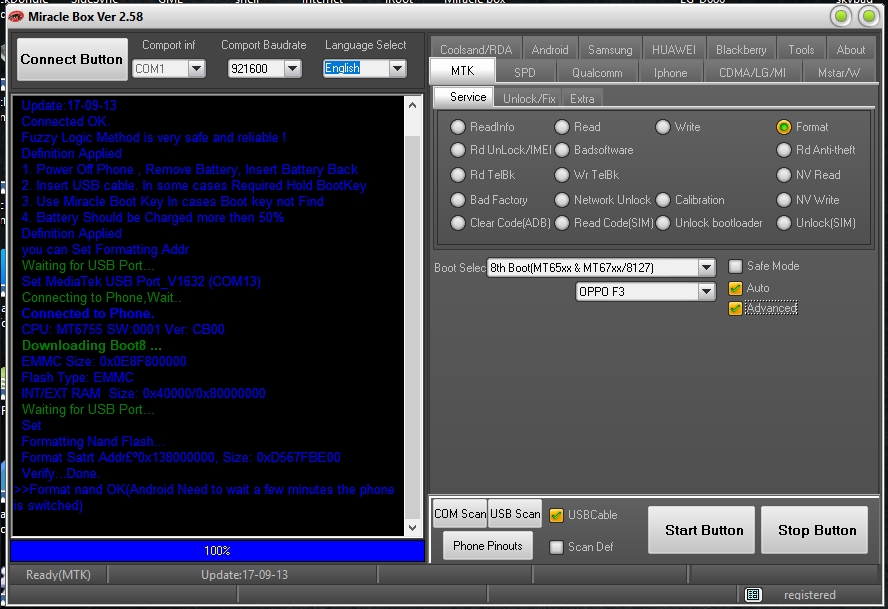Click the blue 100% progress bar
This screenshot has width=888, height=609.
pyautogui.click(x=217, y=551)
